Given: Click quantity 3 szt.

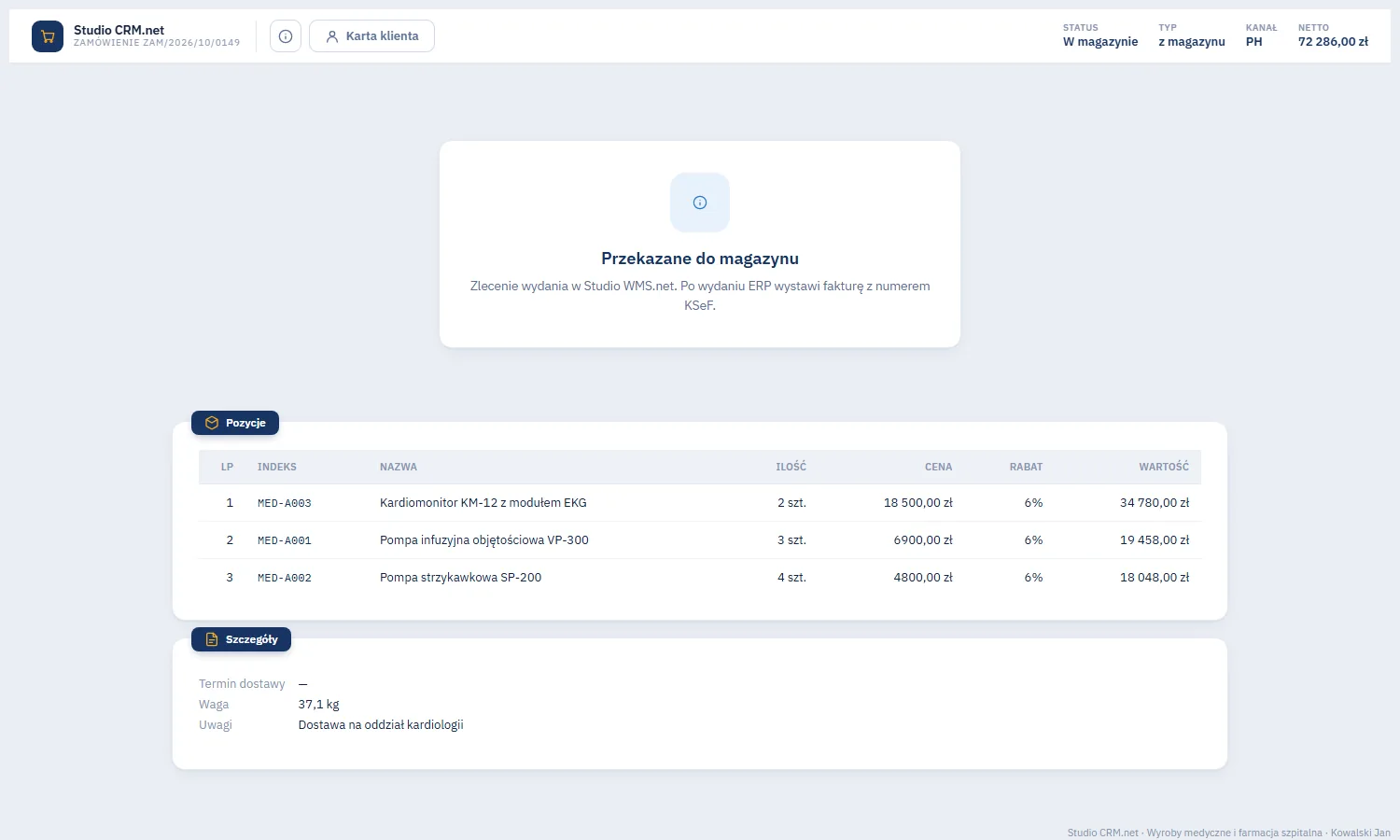Looking at the screenshot, I should coord(791,540).
